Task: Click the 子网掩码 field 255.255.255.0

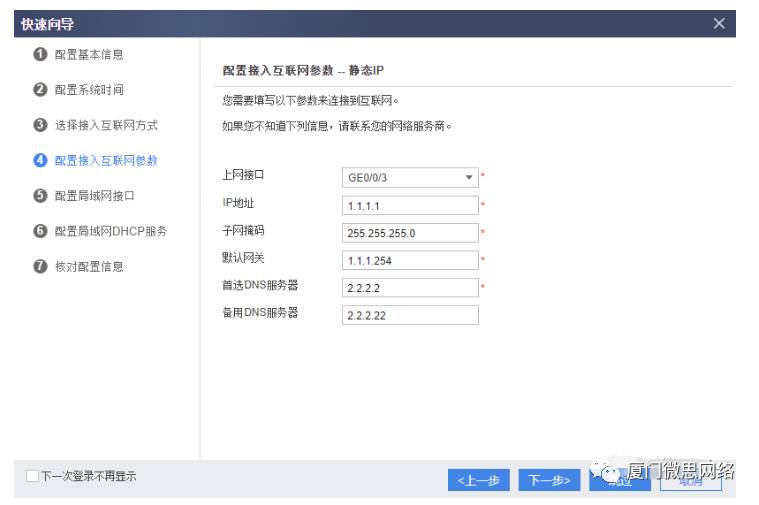Action: point(410,233)
